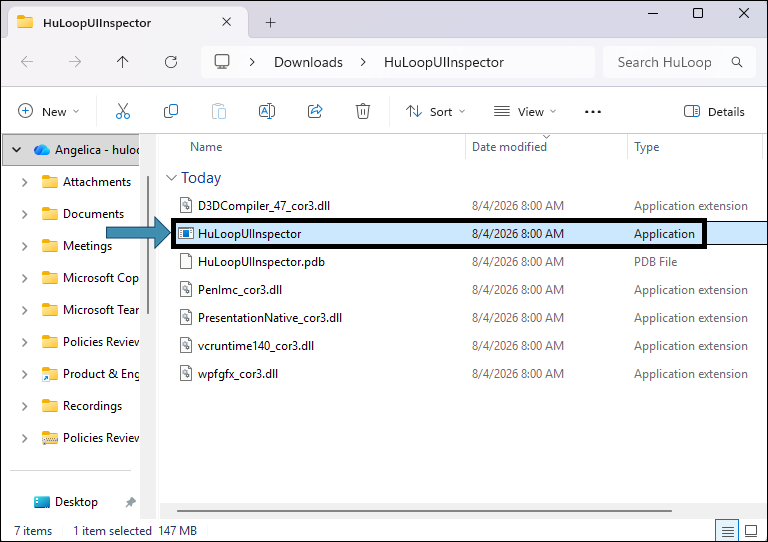Expand the Recordings folder chevron
The height and width of the screenshot is (542, 768).
point(24,406)
